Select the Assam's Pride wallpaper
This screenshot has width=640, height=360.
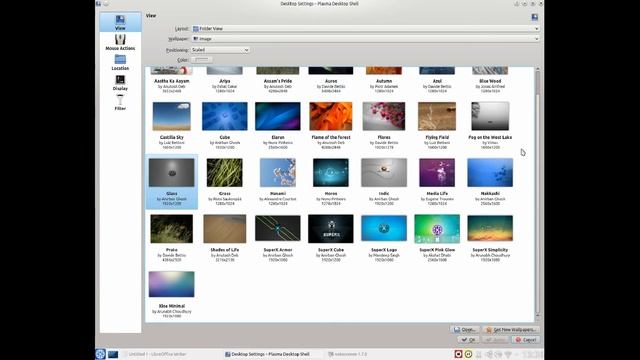pos(278,80)
